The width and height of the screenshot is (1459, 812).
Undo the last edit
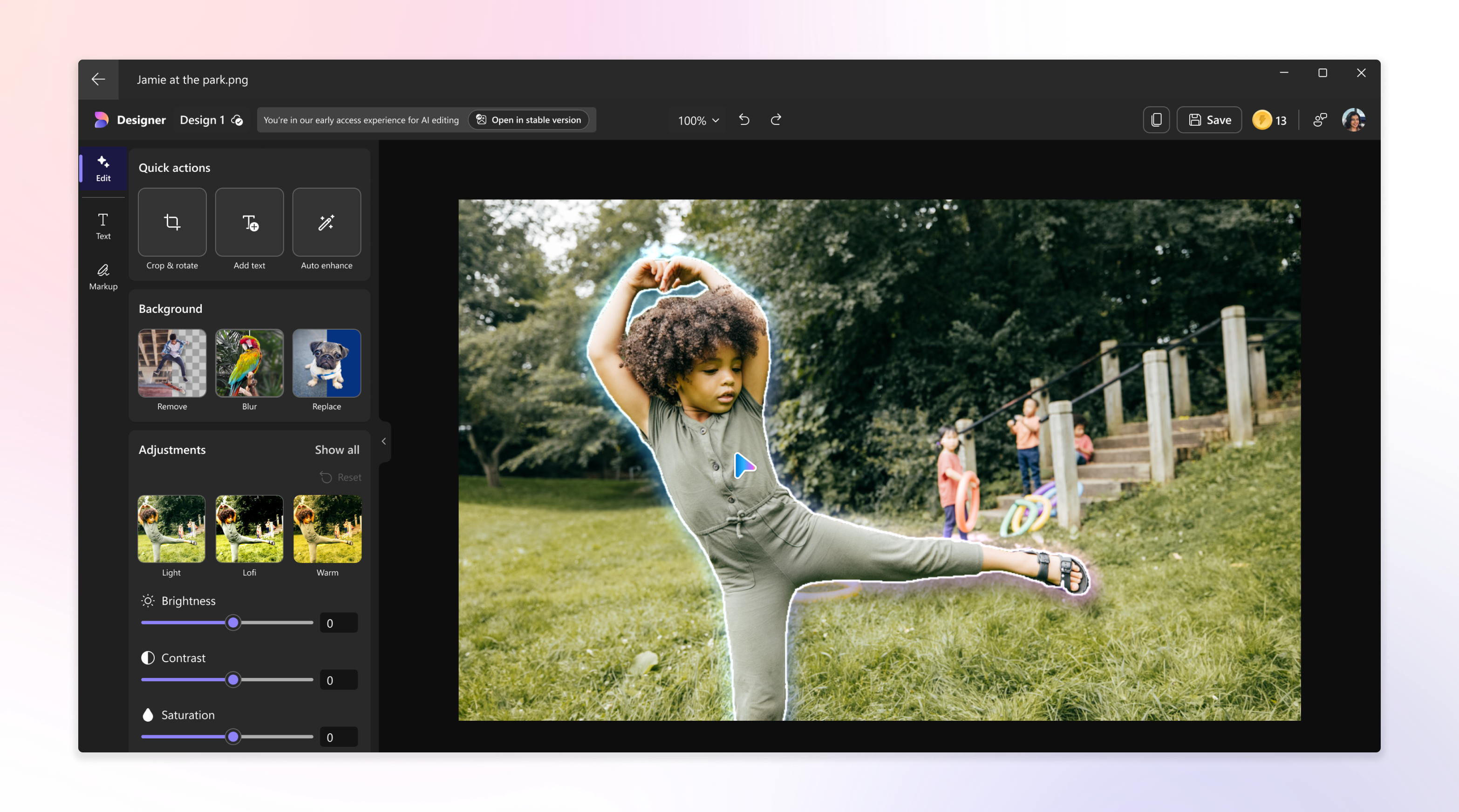744,120
